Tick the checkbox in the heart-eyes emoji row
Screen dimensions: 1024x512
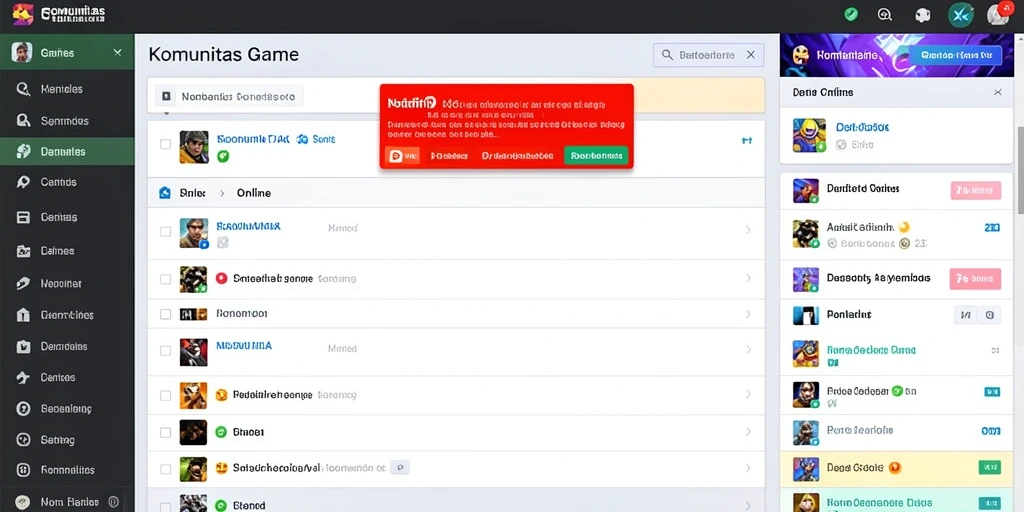tap(166, 469)
